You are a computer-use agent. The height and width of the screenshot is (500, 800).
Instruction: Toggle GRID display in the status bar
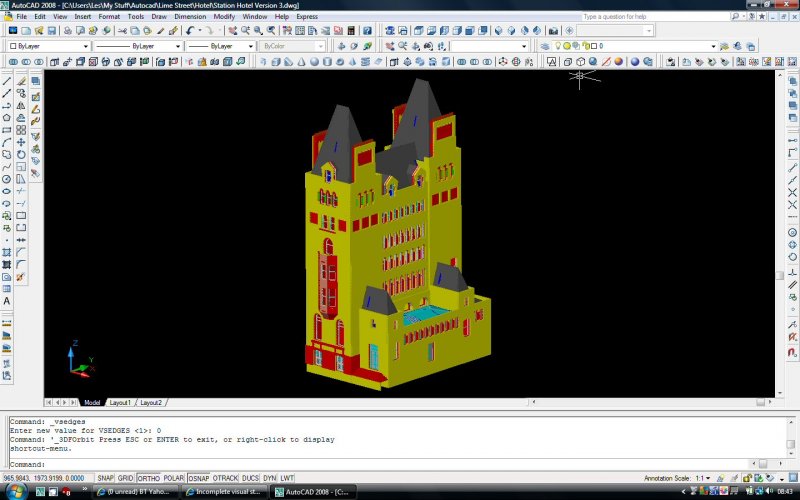(x=126, y=478)
